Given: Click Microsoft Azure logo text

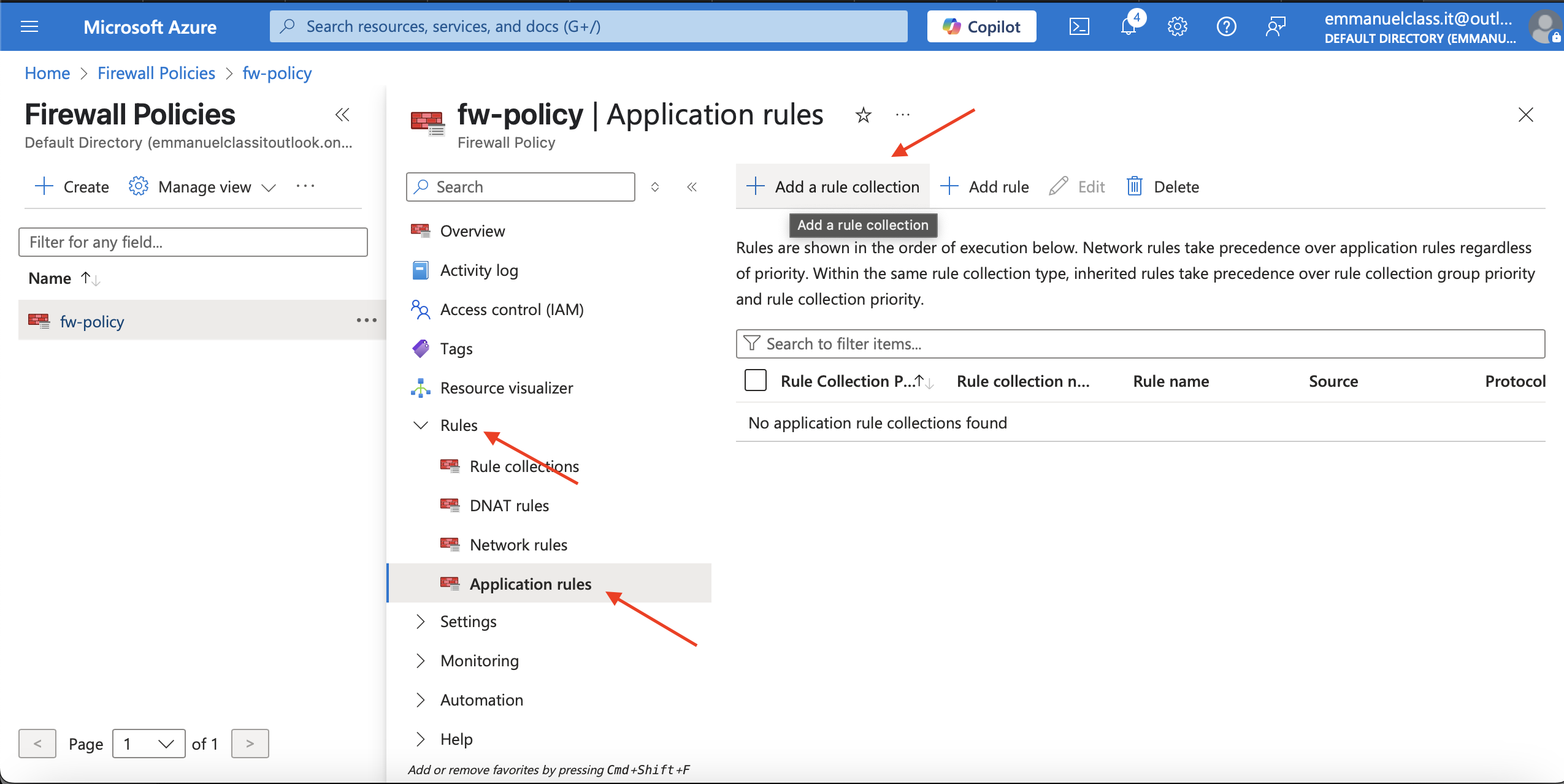Looking at the screenshot, I should click(x=150, y=26).
